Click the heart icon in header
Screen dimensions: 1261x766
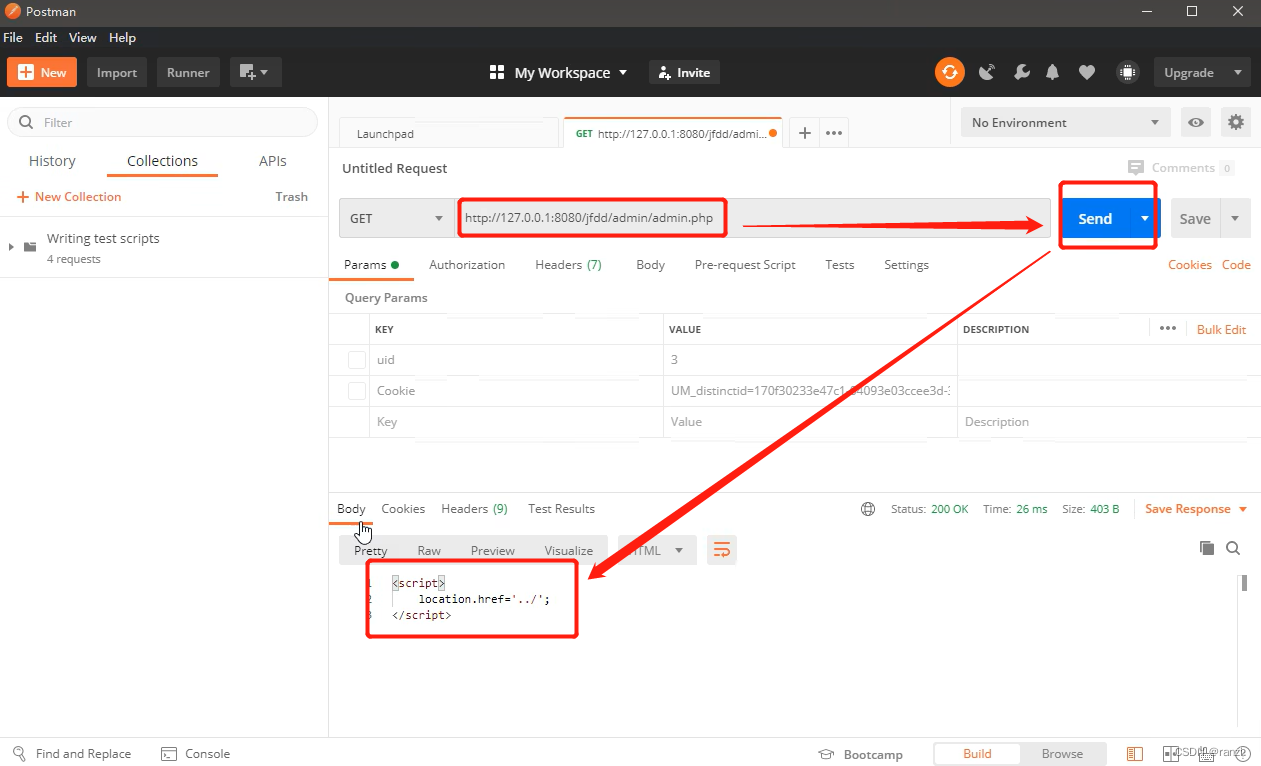coord(1086,72)
